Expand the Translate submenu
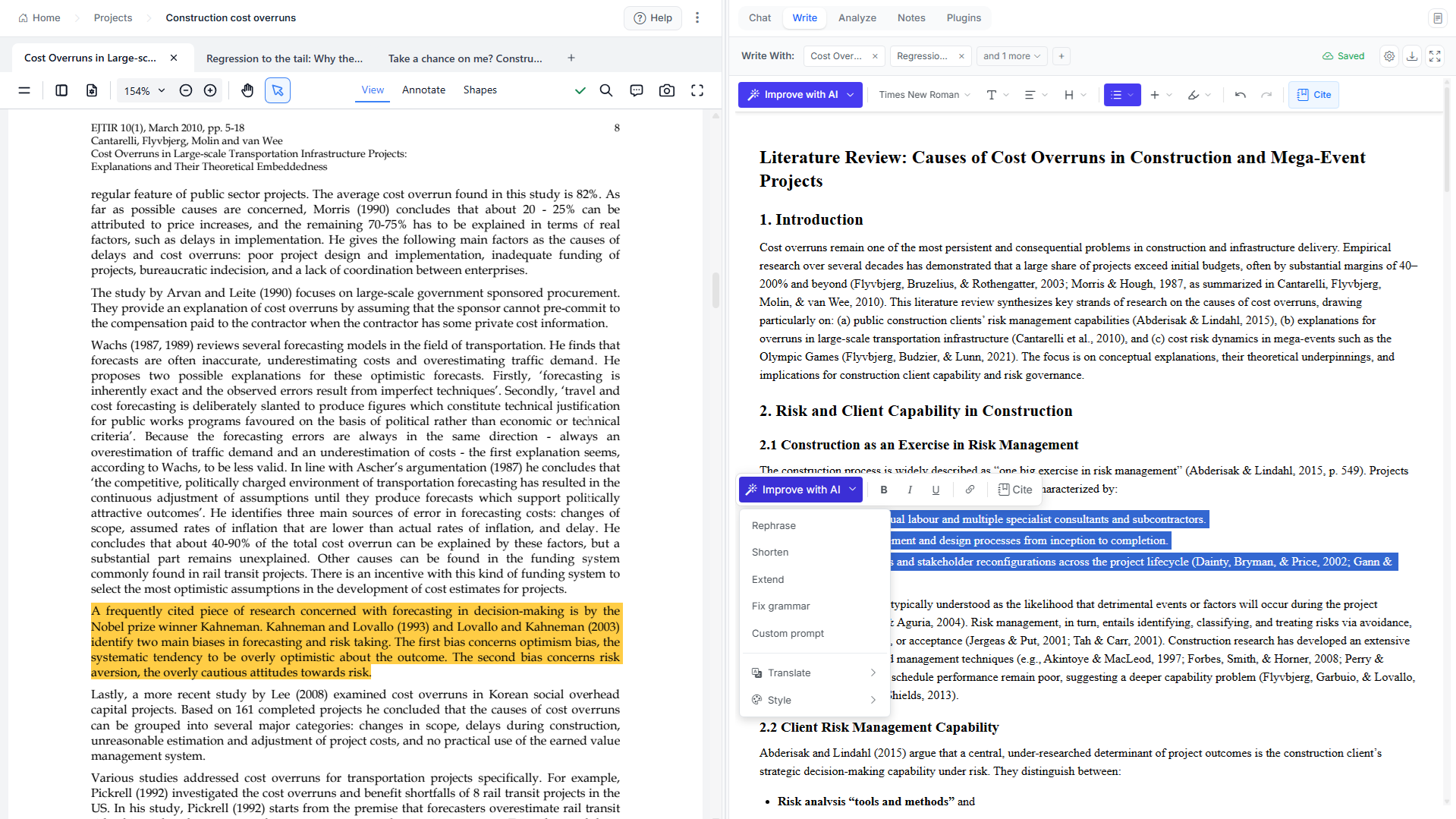Image resolution: width=1456 pixels, height=819 pixels. 814,673
